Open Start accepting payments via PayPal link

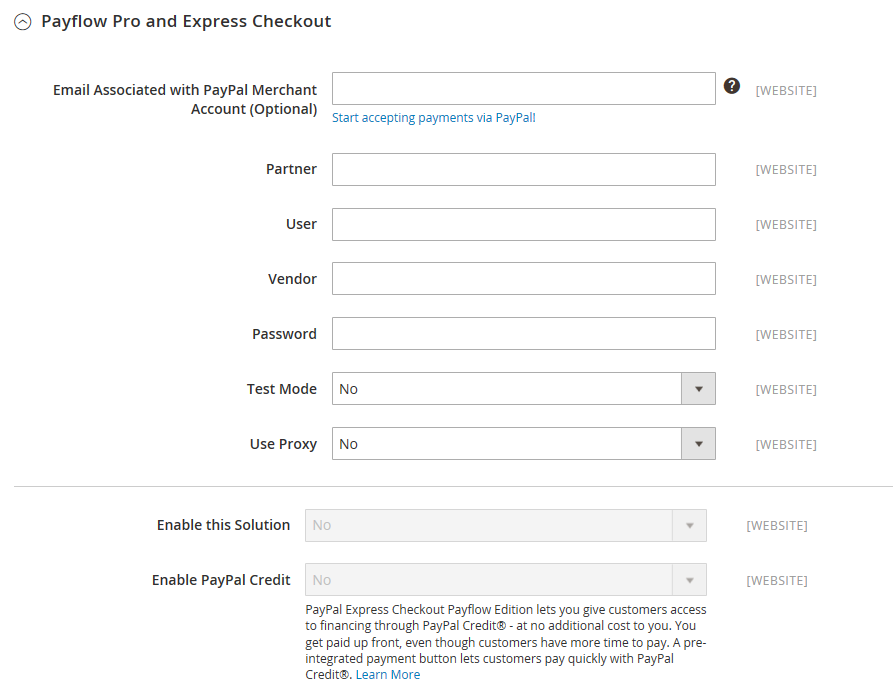tap(433, 117)
